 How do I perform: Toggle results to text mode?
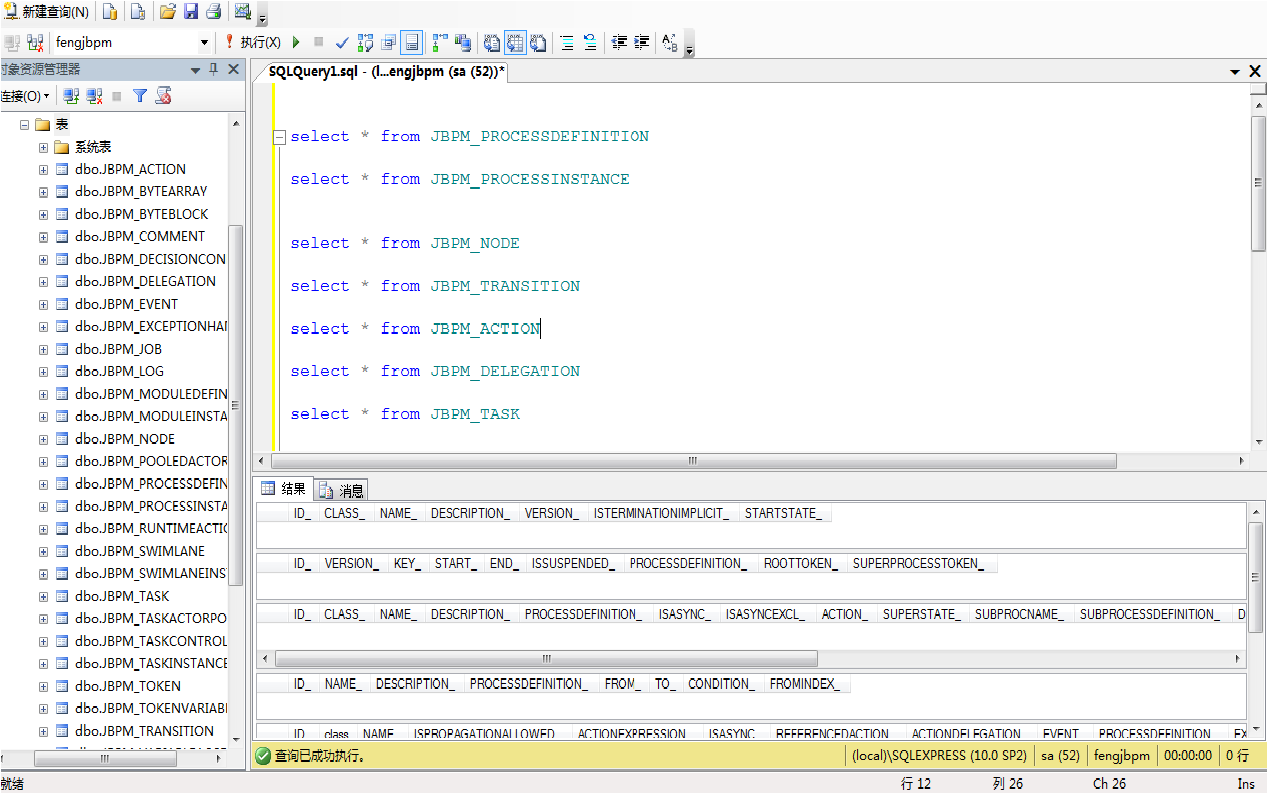coord(490,42)
